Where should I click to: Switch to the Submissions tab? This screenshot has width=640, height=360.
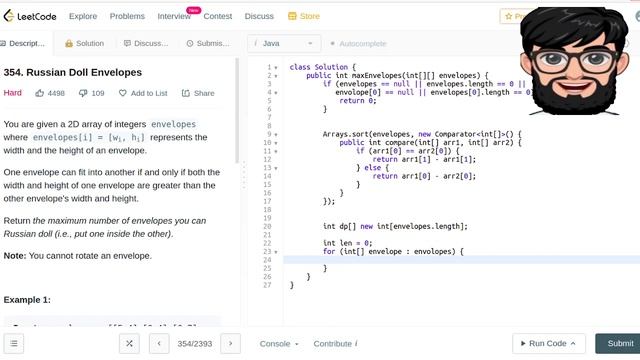[x=208, y=43]
